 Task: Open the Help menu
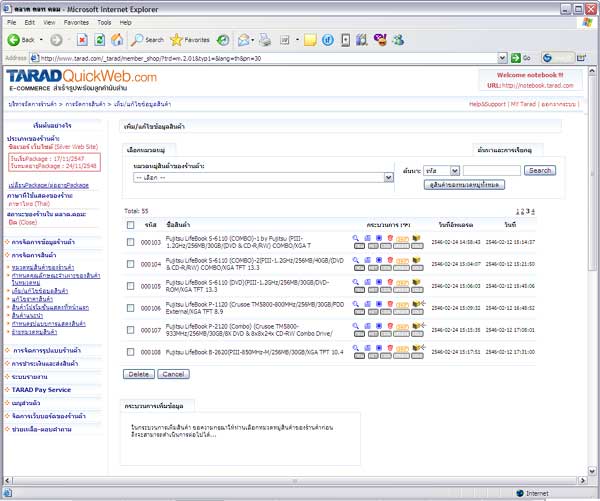click(x=126, y=23)
